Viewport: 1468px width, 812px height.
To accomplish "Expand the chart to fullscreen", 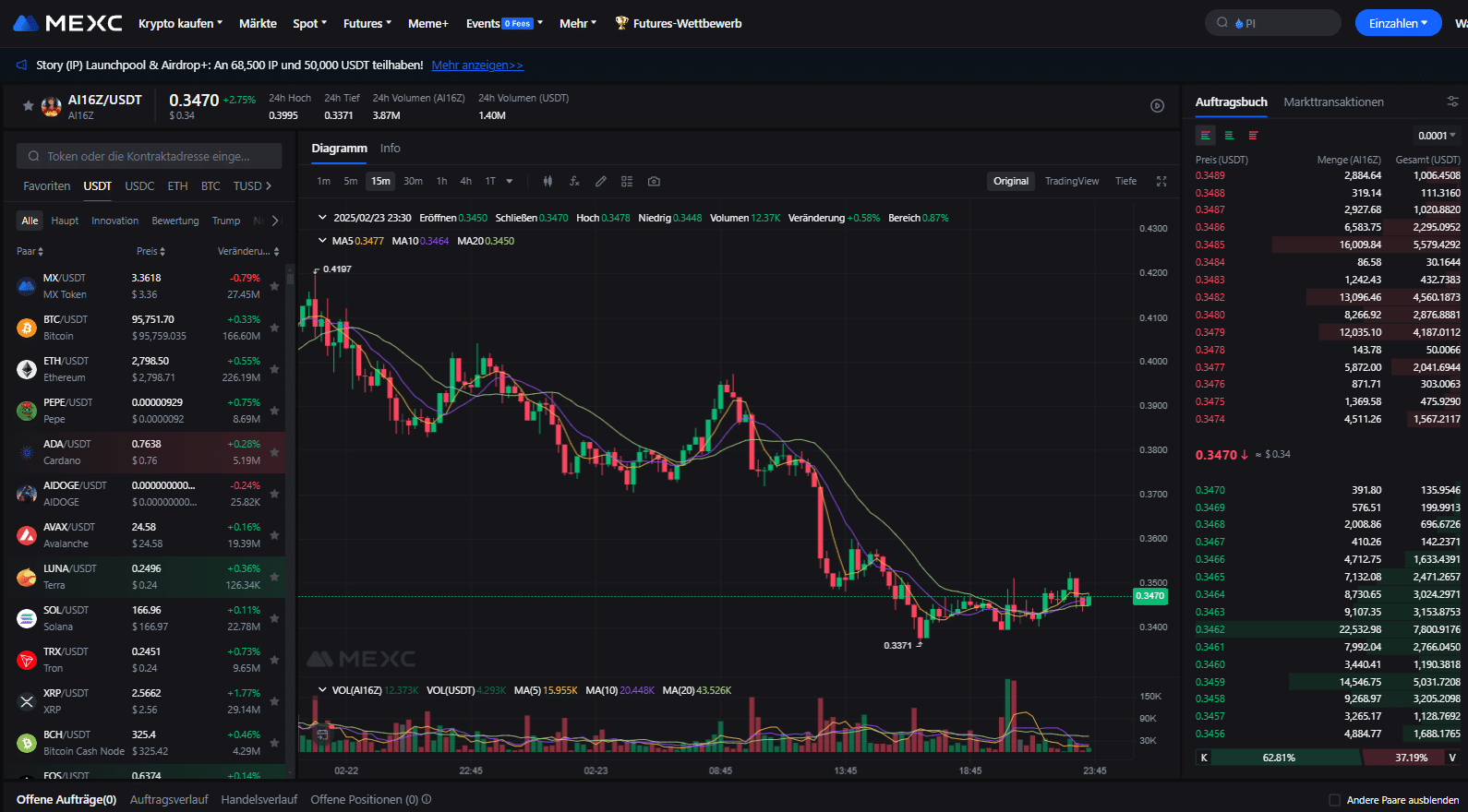I will (x=1161, y=181).
